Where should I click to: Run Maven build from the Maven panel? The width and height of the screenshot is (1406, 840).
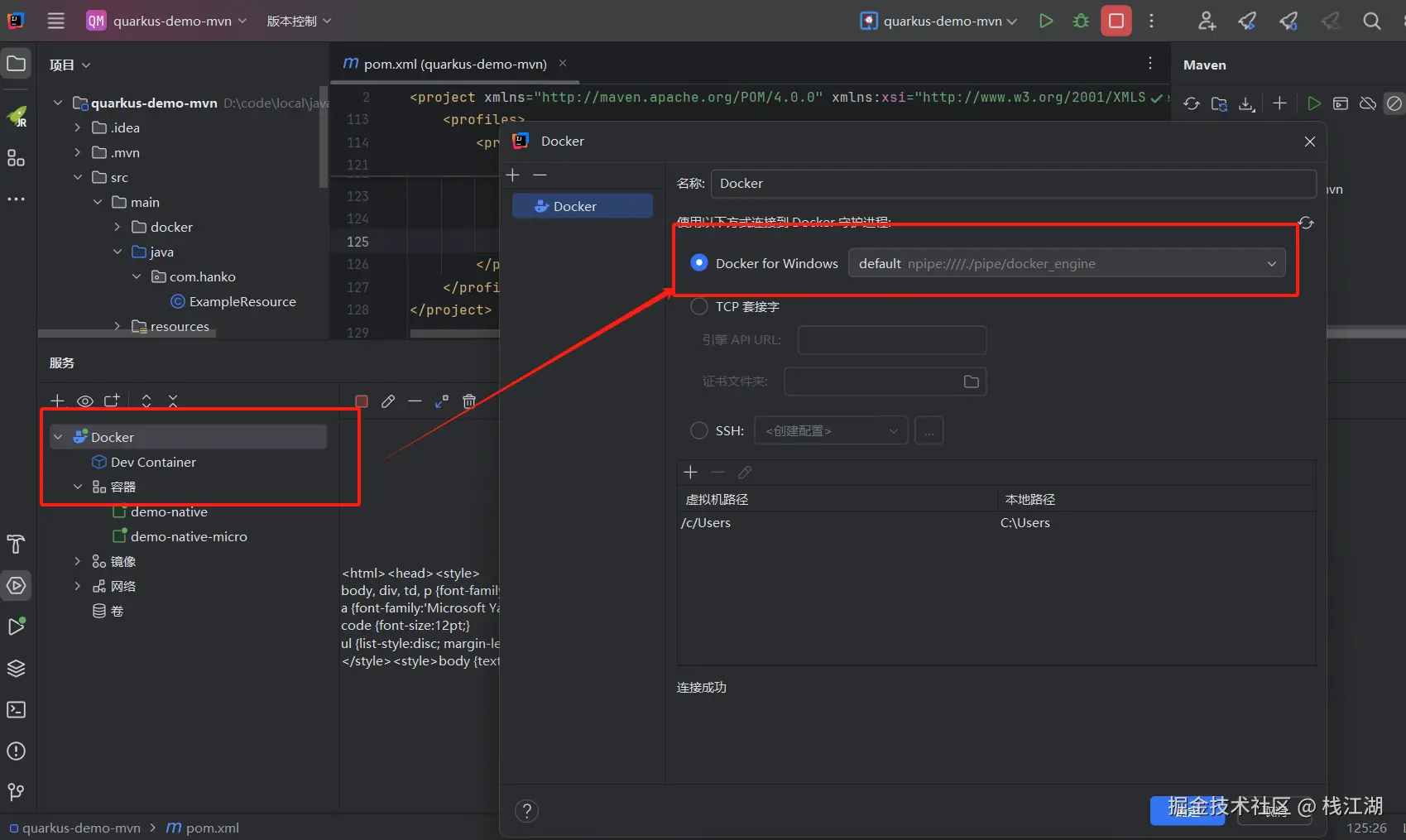[1314, 103]
